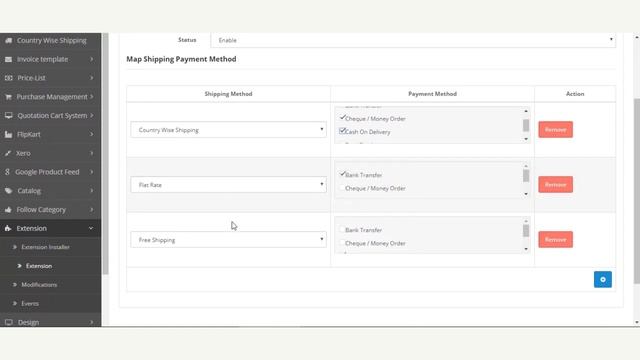Uncheck Cash On Delivery checkbox
Image resolution: width=640 pixels, height=360 pixels.
click(342, 131)
